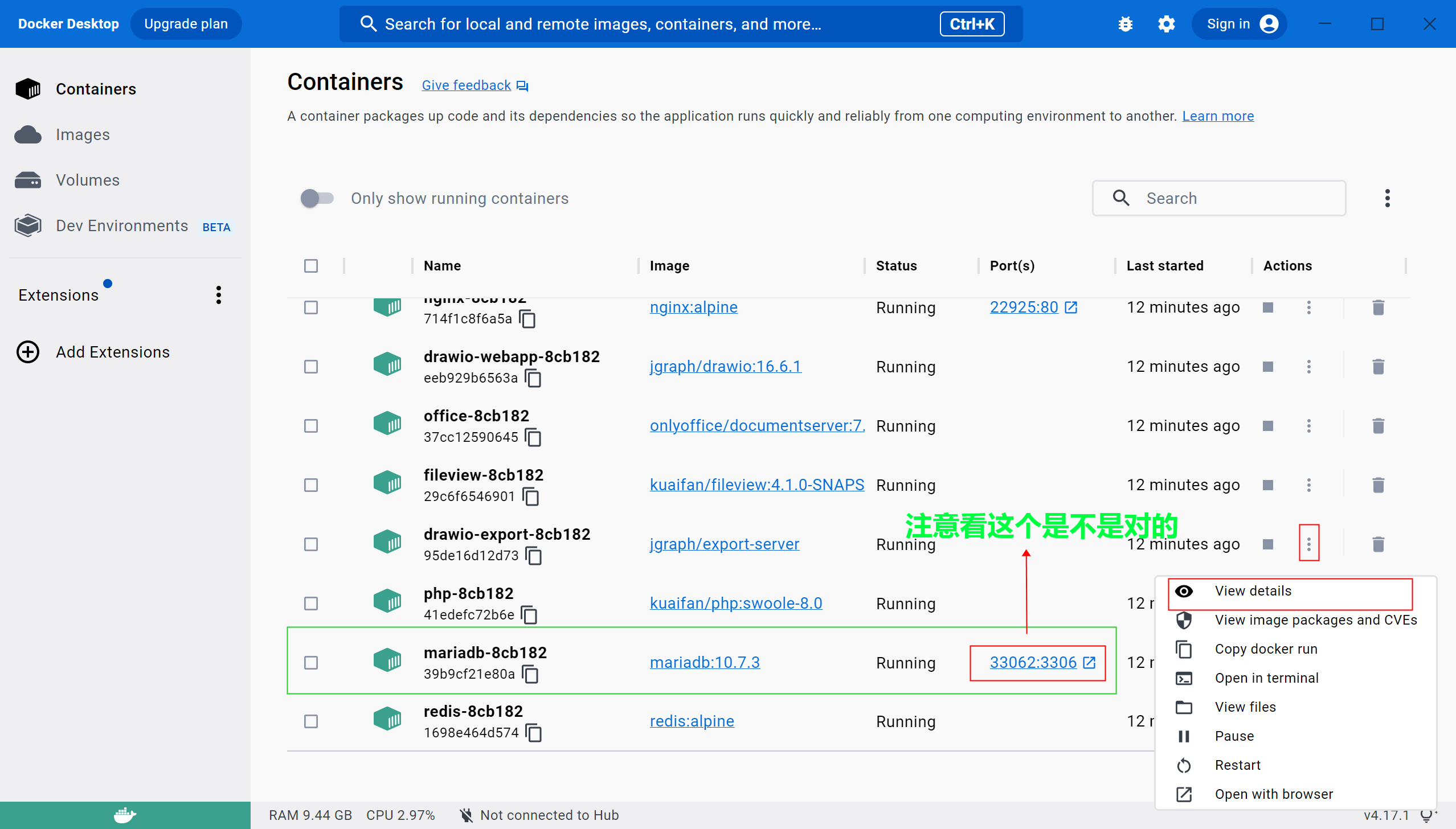
Task: Click the lightbulb icon near version number
Action: click(1428, 815)
